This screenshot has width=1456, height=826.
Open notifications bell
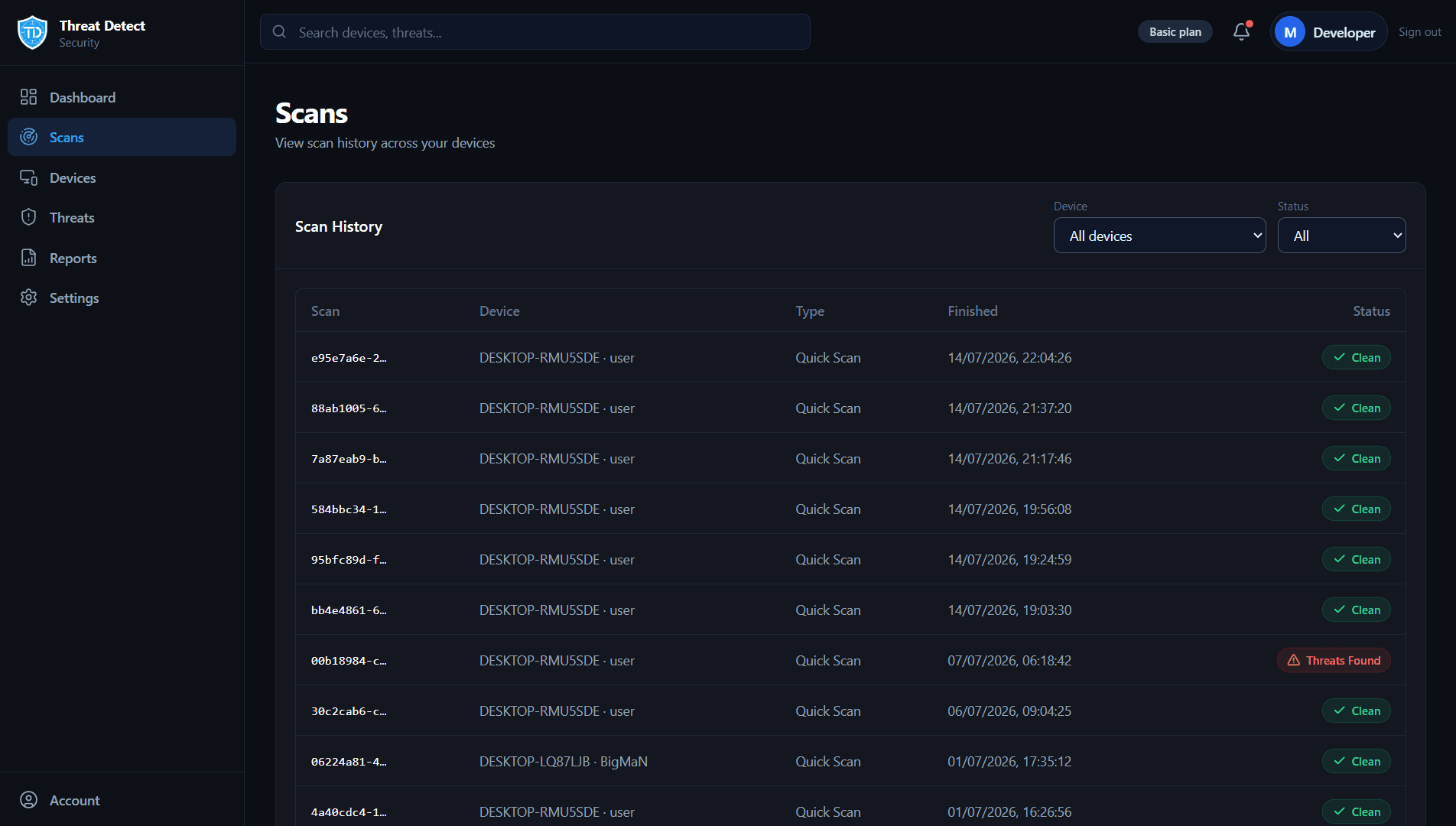[1242, 32]
